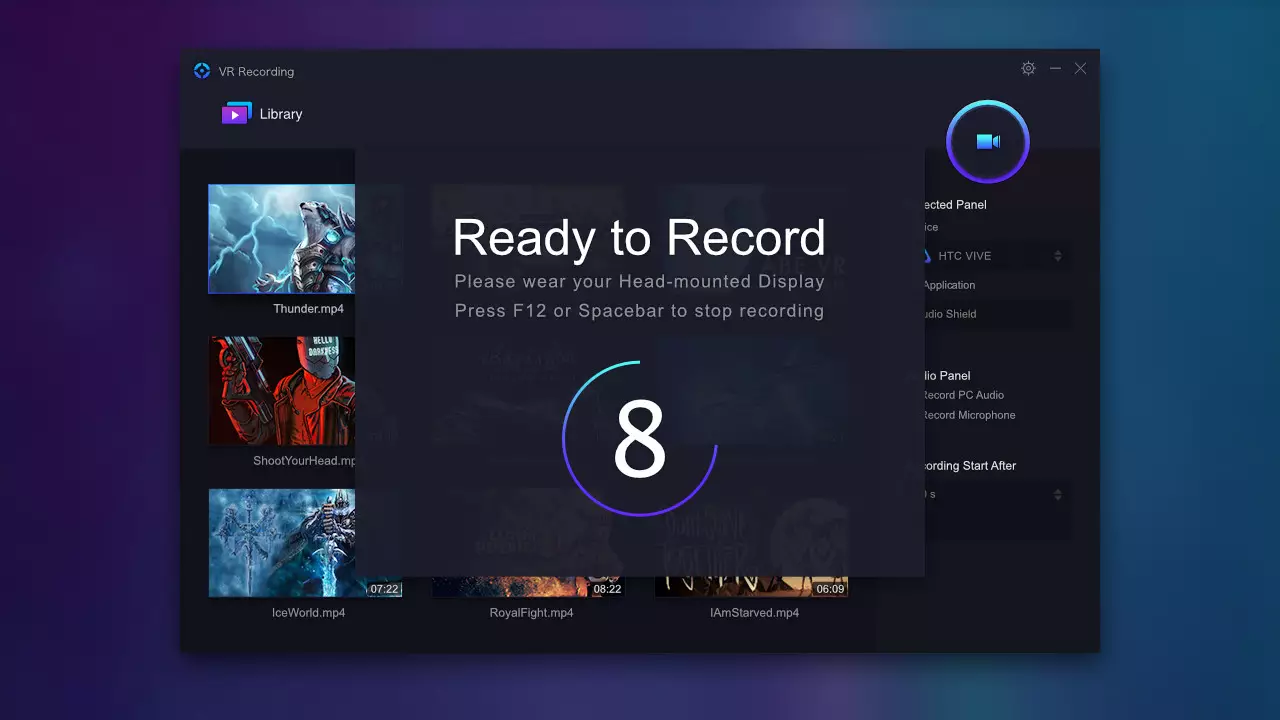Close the VR Recording window
The width and height of the screenshot is (1280, 720).
click(1080, 68)
